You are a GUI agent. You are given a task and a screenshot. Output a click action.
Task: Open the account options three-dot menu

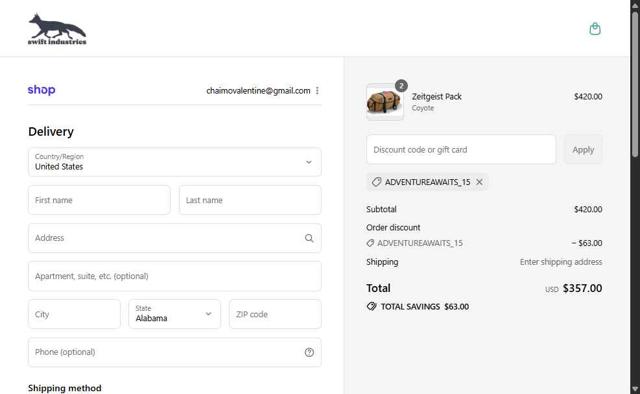coord(317,91)
